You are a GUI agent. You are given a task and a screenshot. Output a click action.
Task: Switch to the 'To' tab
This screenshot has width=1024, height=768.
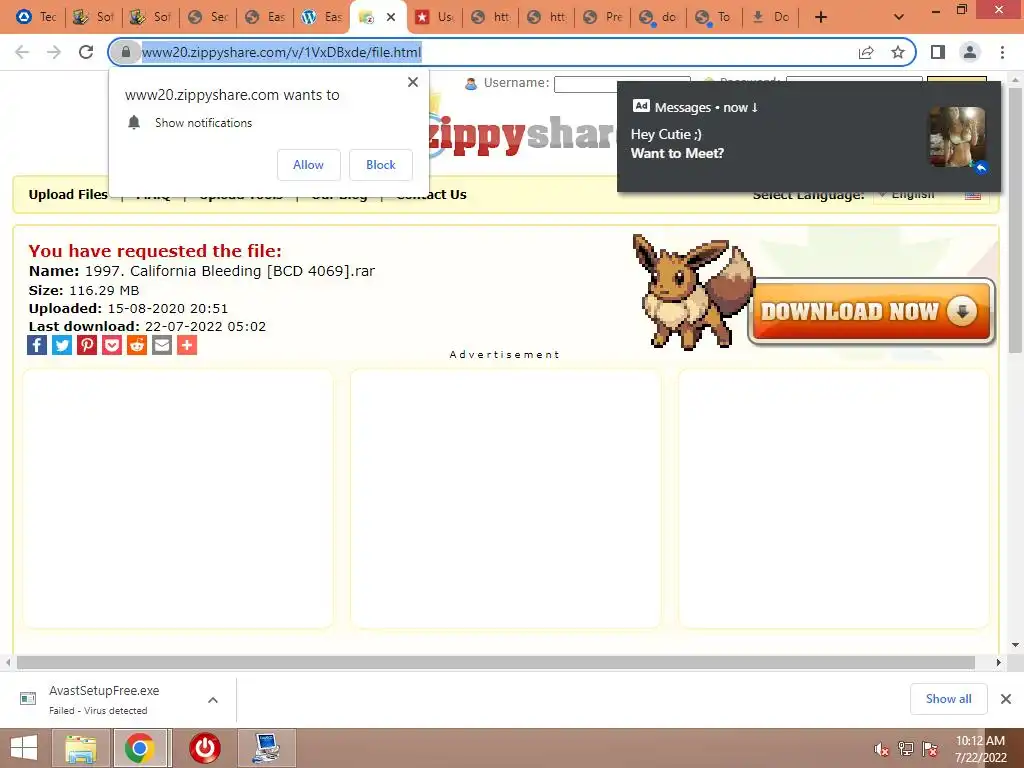click(x=714, y=17)
